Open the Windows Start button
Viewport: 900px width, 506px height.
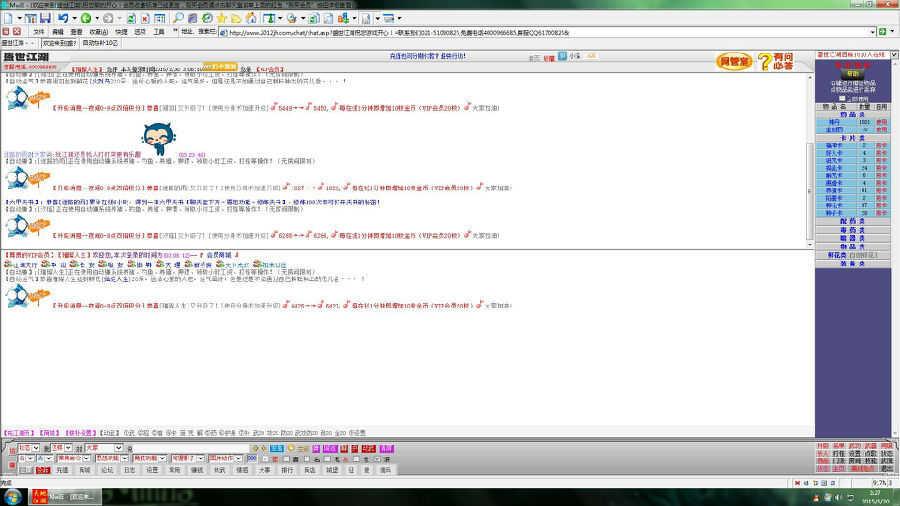click(13, 496)
